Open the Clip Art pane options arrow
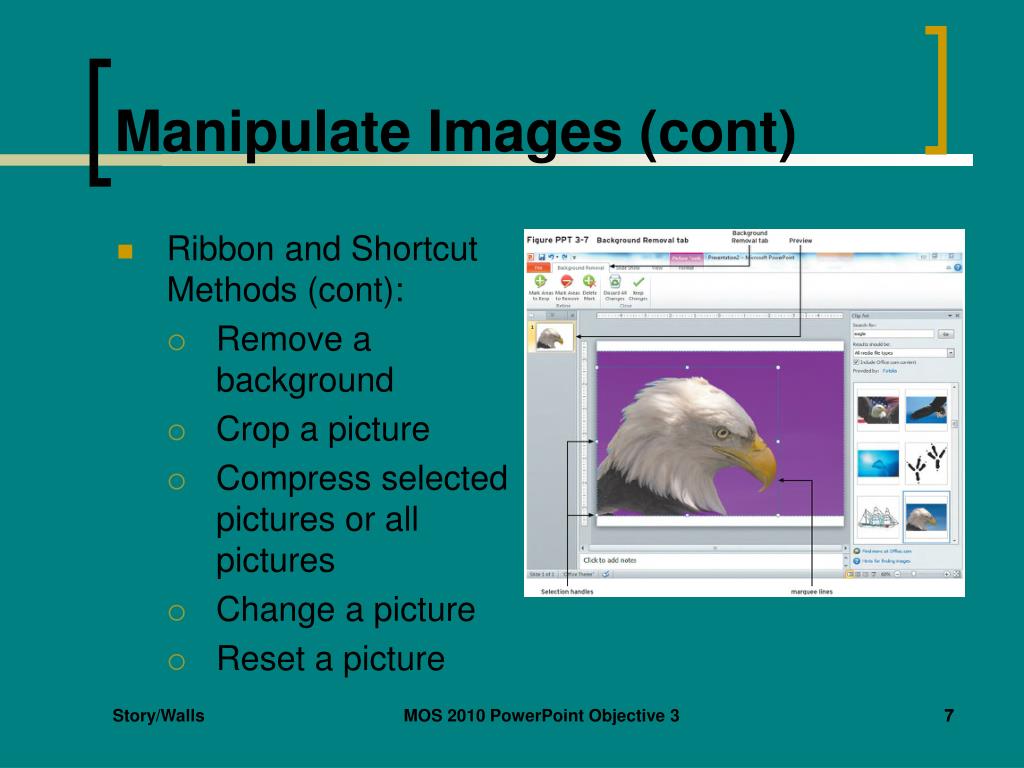This screenshot has width=1024, height=768. (x=950, y=315)
